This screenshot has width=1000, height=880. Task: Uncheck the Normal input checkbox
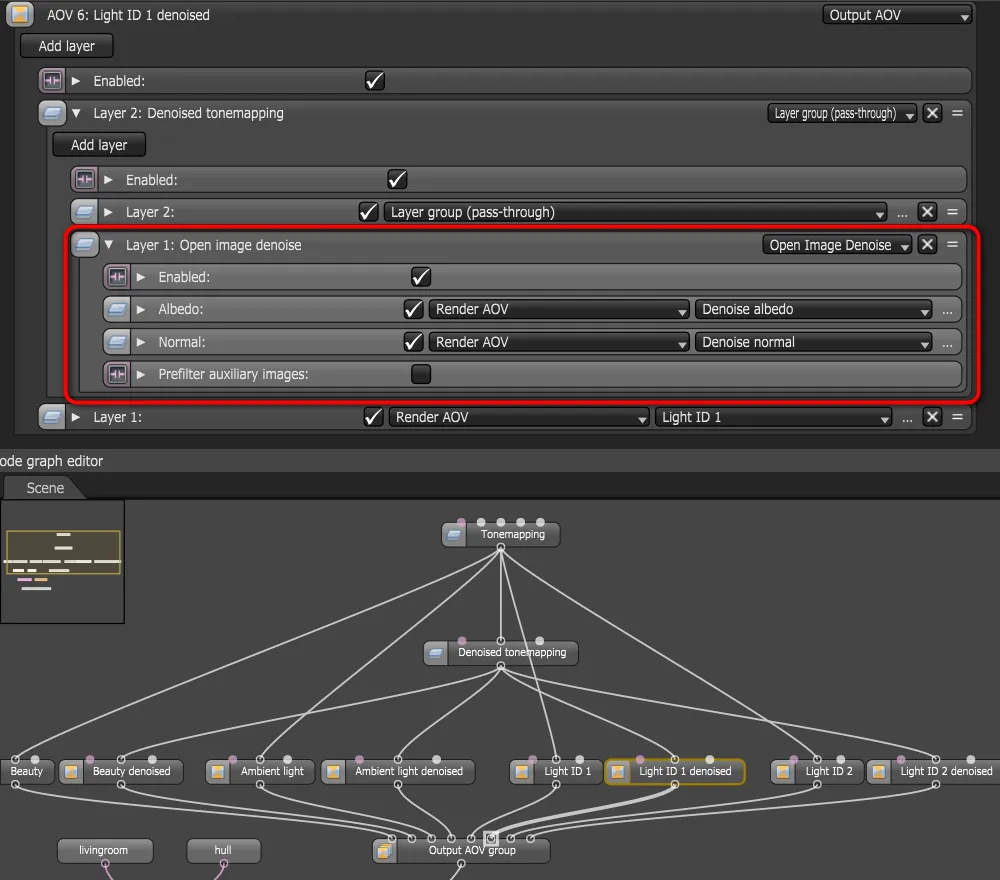coord(413,342)
